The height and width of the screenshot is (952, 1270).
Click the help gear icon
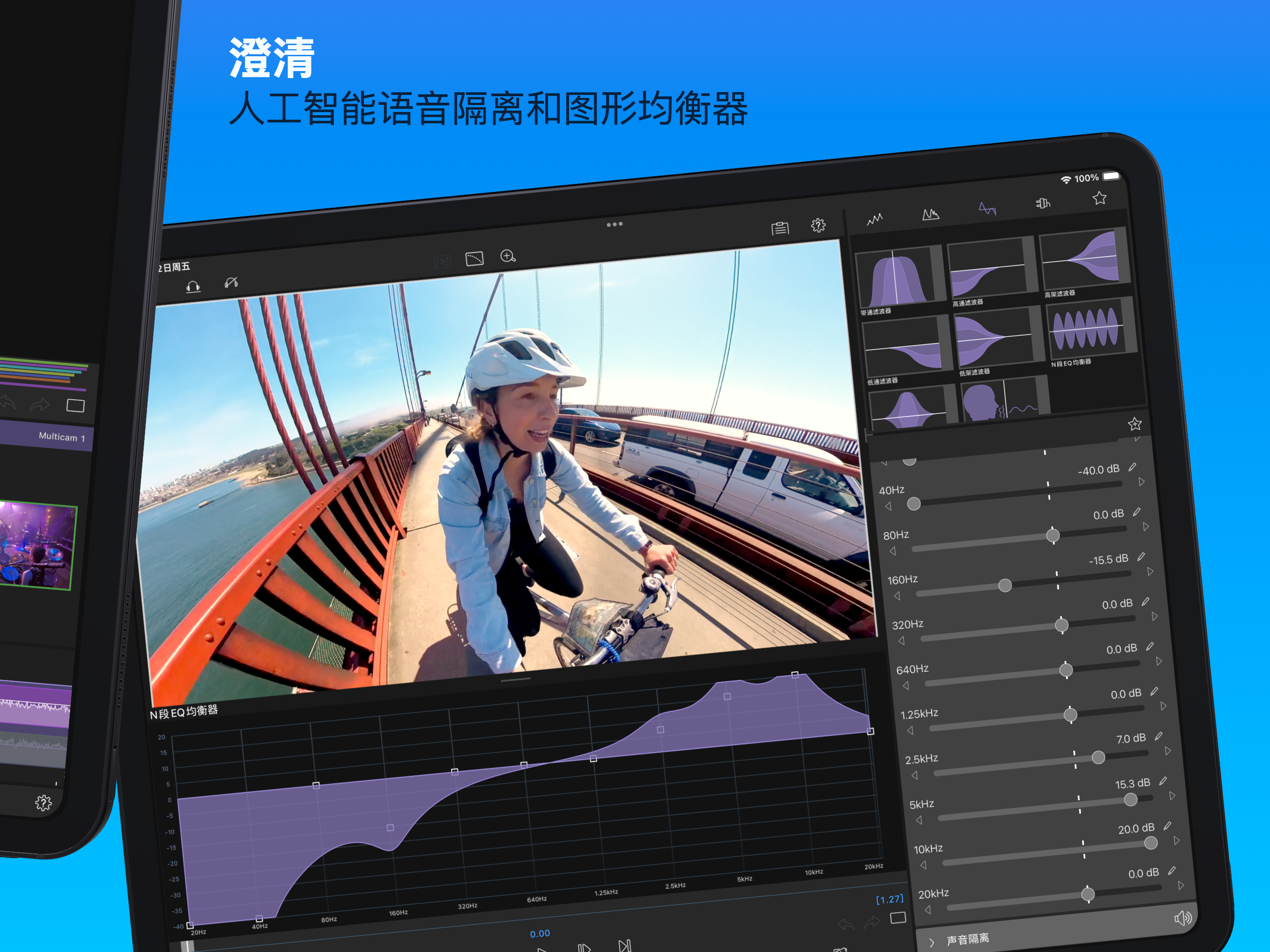pyautogui.click(x=818, y=225)
